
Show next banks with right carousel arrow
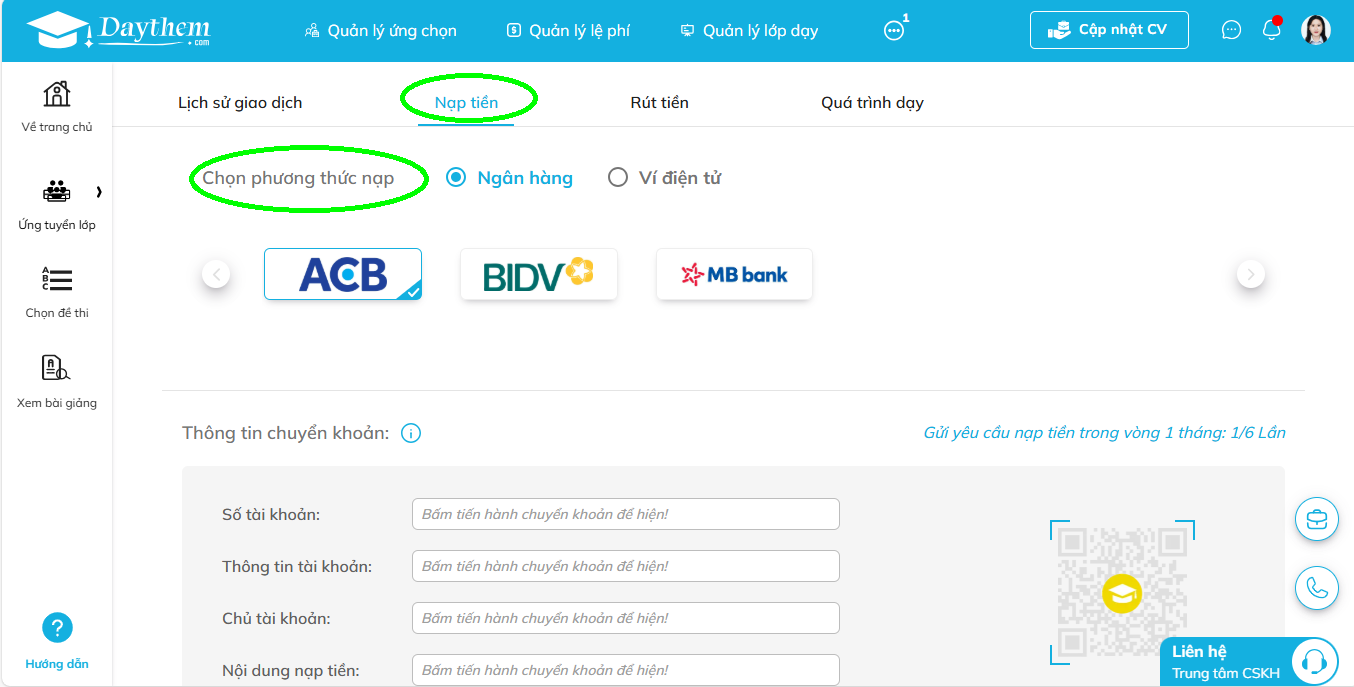point(1251,274)
